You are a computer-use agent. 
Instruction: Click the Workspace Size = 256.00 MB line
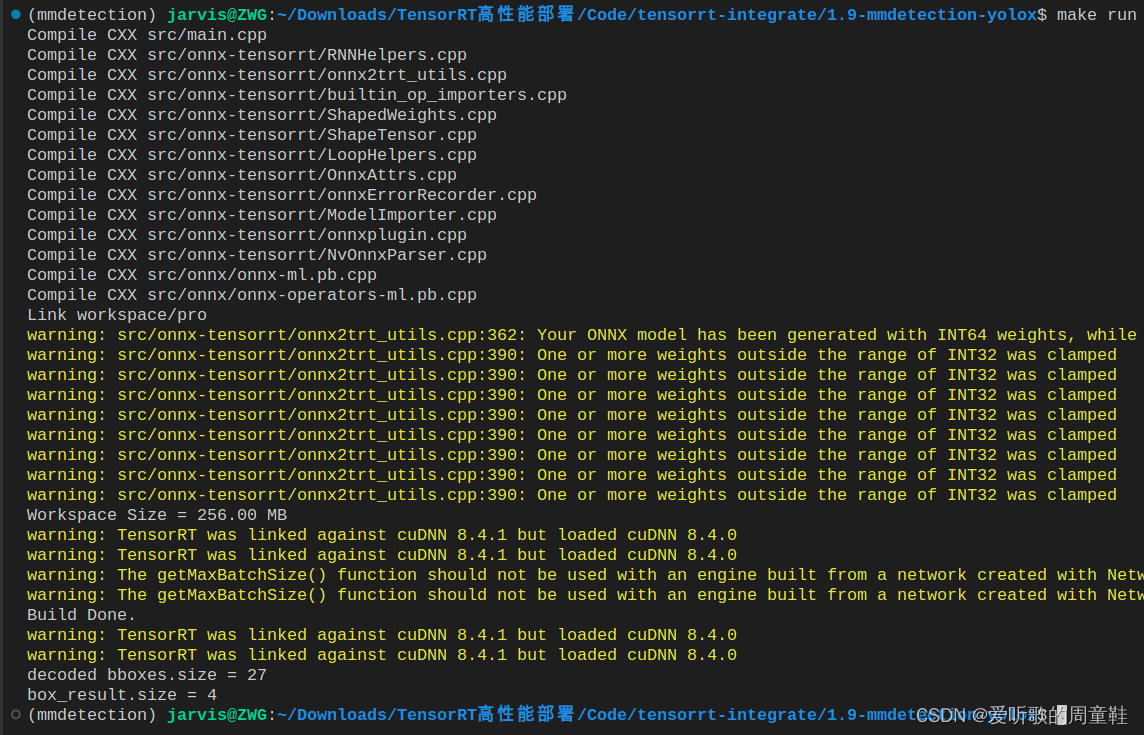point(157,514)
